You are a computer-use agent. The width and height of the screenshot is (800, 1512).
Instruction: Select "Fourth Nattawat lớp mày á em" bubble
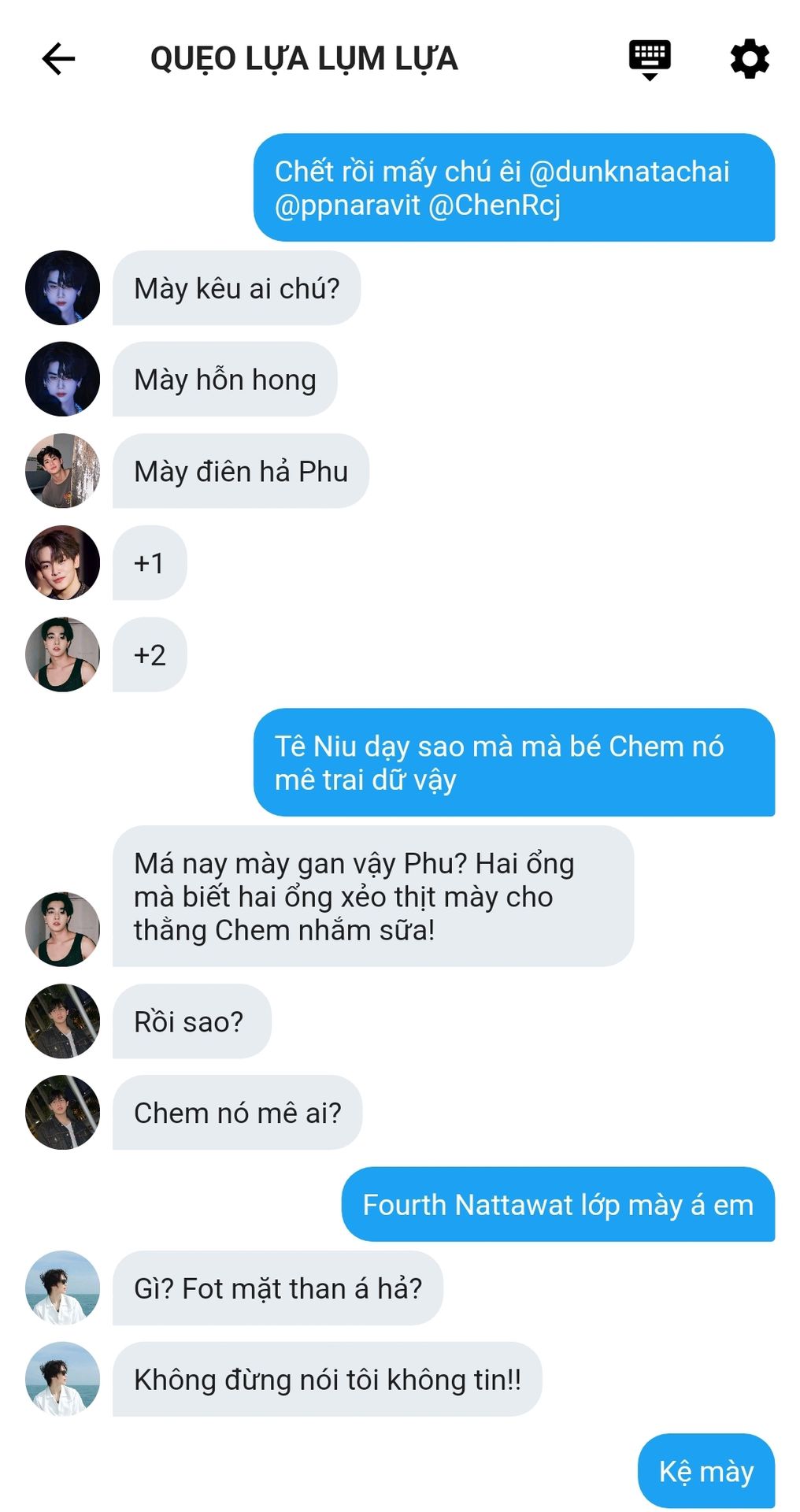click(x=558, y=1205)
